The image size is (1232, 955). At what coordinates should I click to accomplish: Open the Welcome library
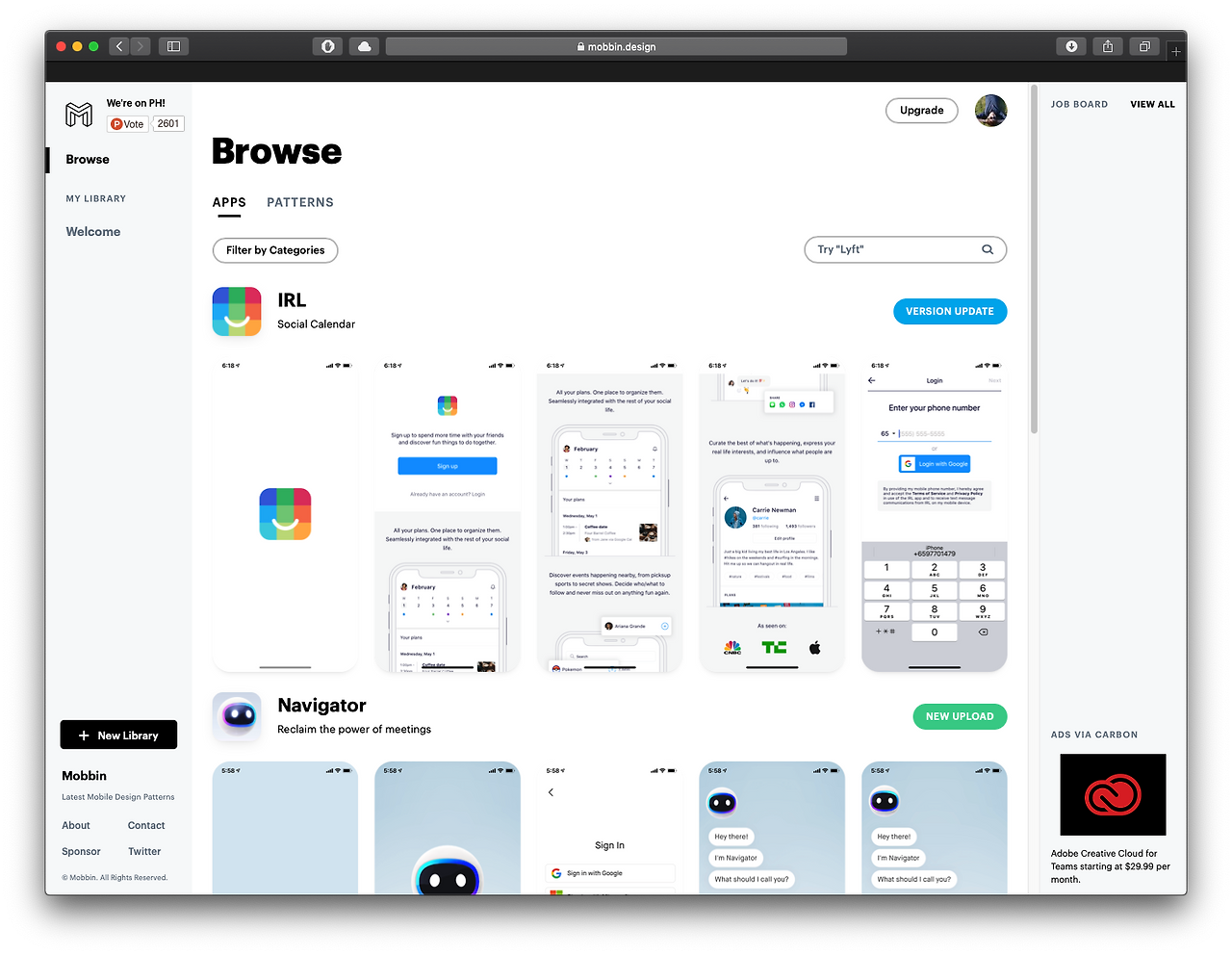93,232
